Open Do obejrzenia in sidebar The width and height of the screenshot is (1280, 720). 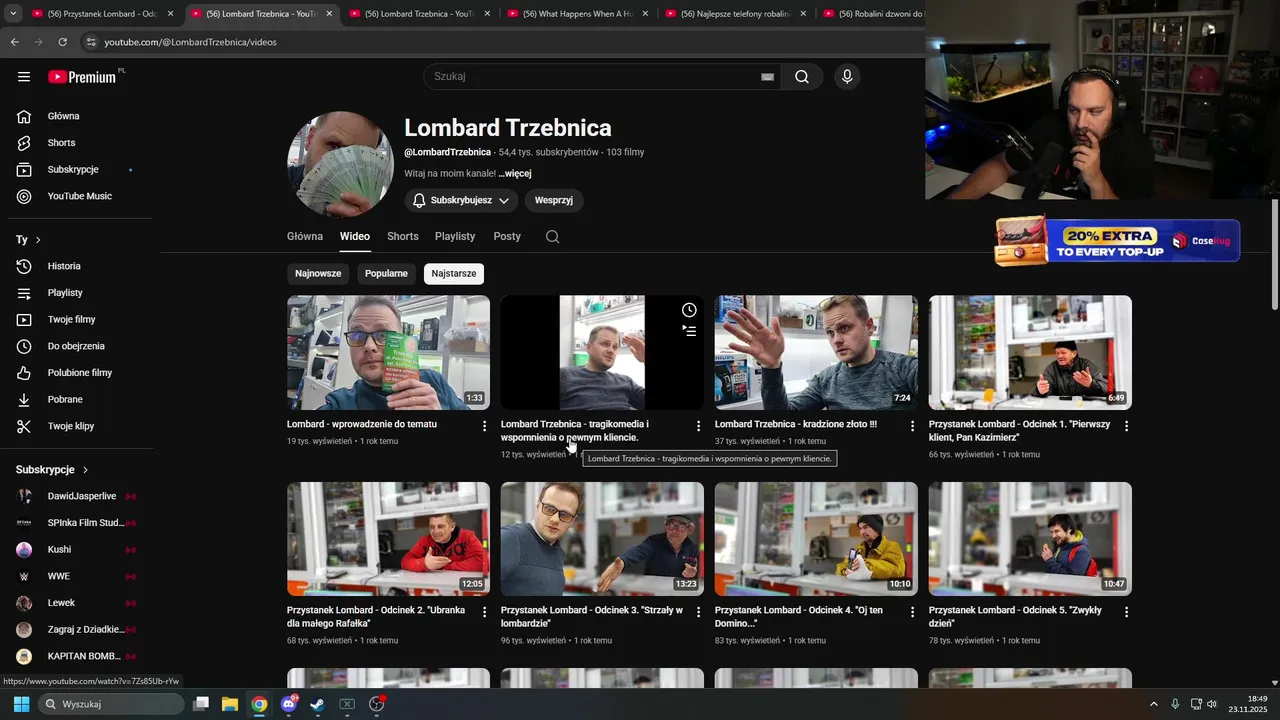click(x=76, y=346)
